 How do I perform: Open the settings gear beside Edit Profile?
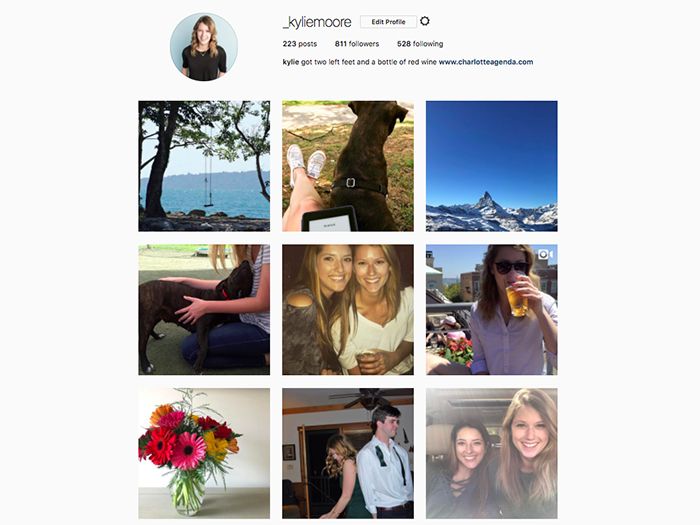point(425,21)
